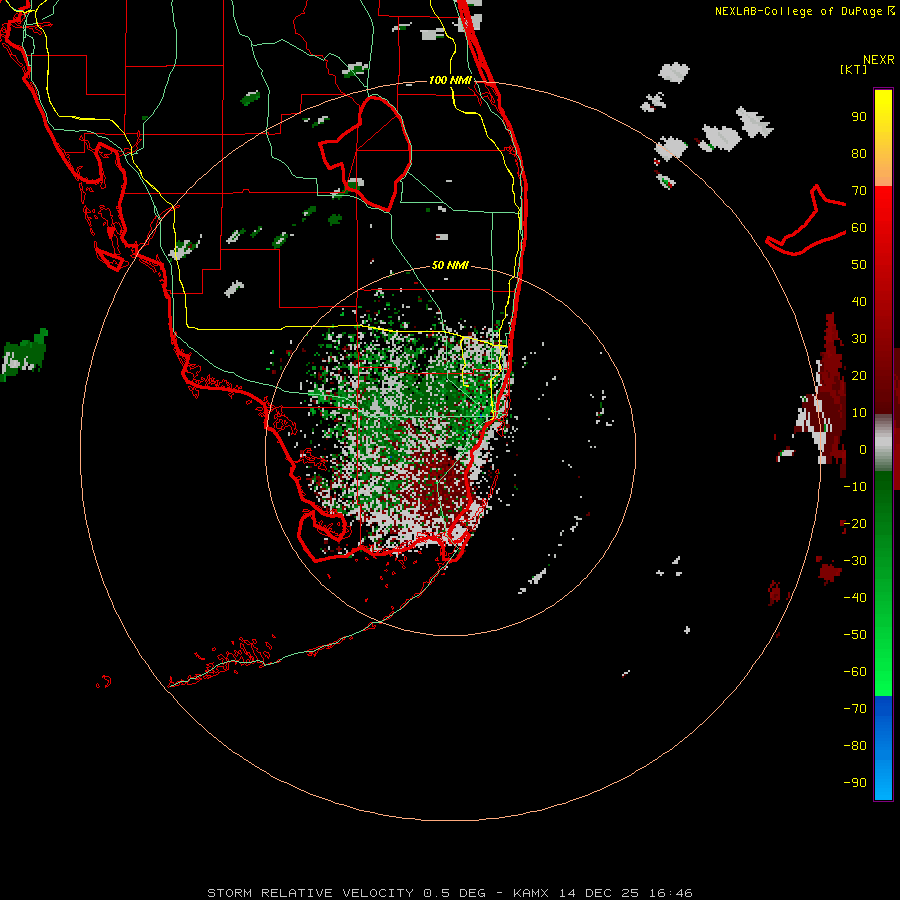The image size is (900, 900).
Task: Click the 90 value on the velocity scale
Action: [x=859, y=117]
